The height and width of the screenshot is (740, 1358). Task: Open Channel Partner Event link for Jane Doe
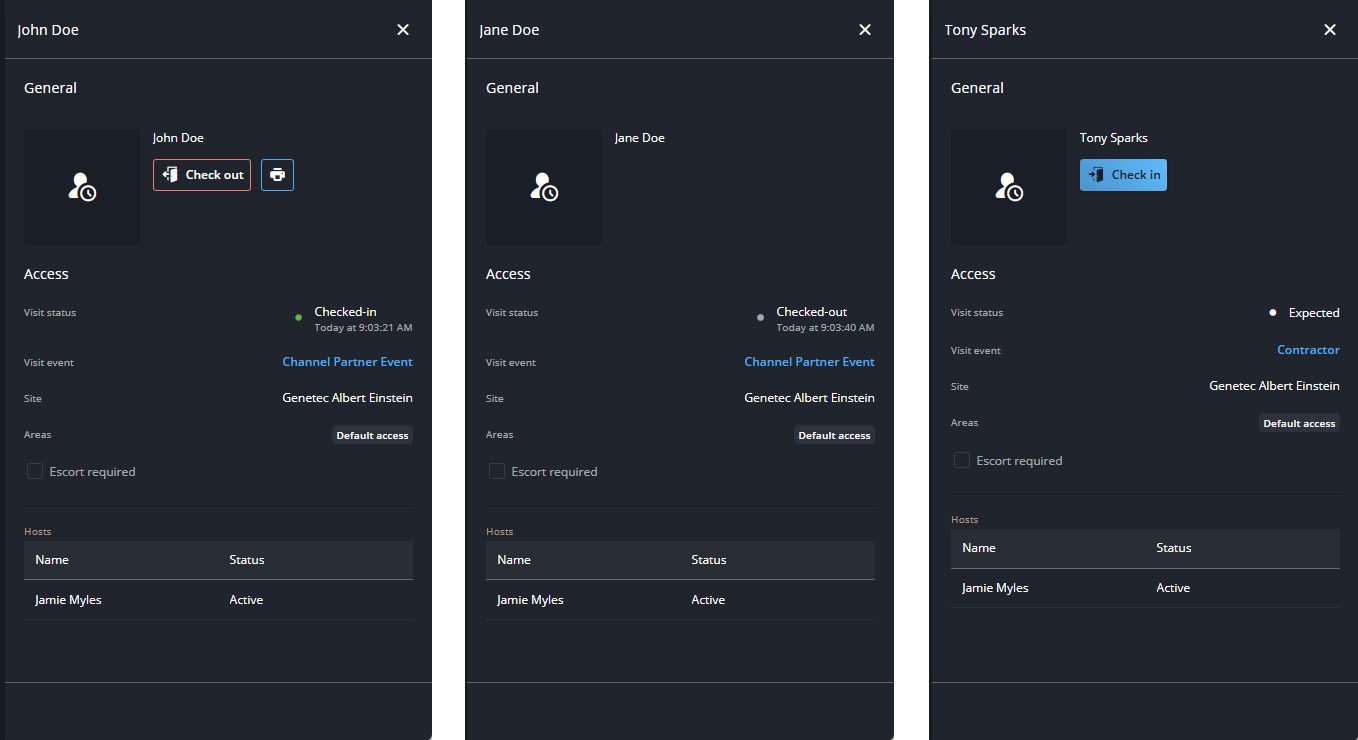point(809,362)
